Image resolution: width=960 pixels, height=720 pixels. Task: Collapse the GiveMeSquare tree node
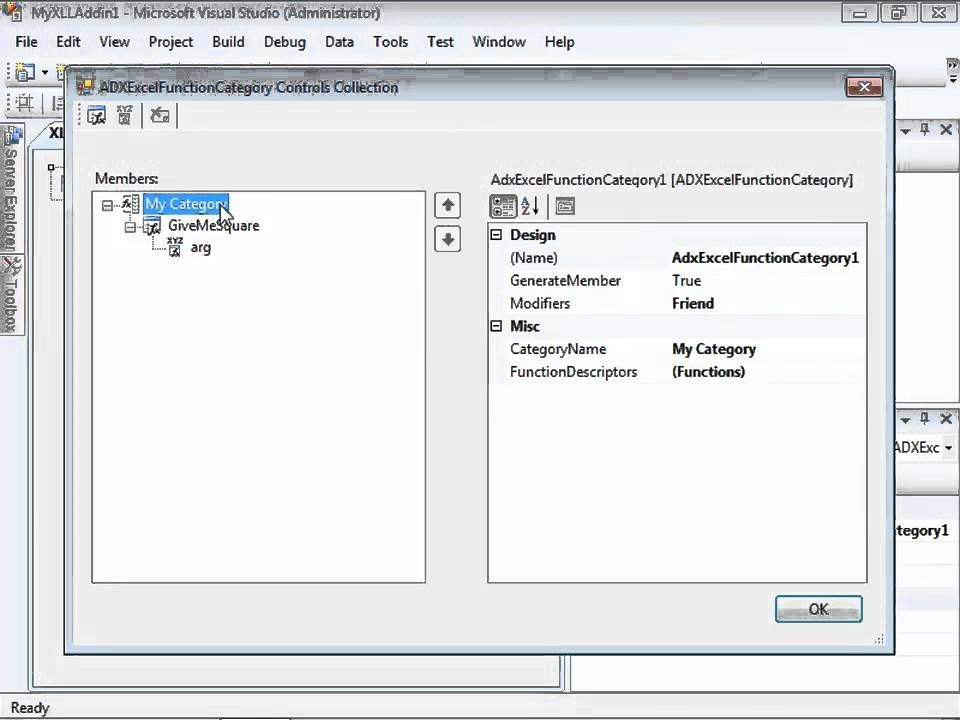(130, 226)
